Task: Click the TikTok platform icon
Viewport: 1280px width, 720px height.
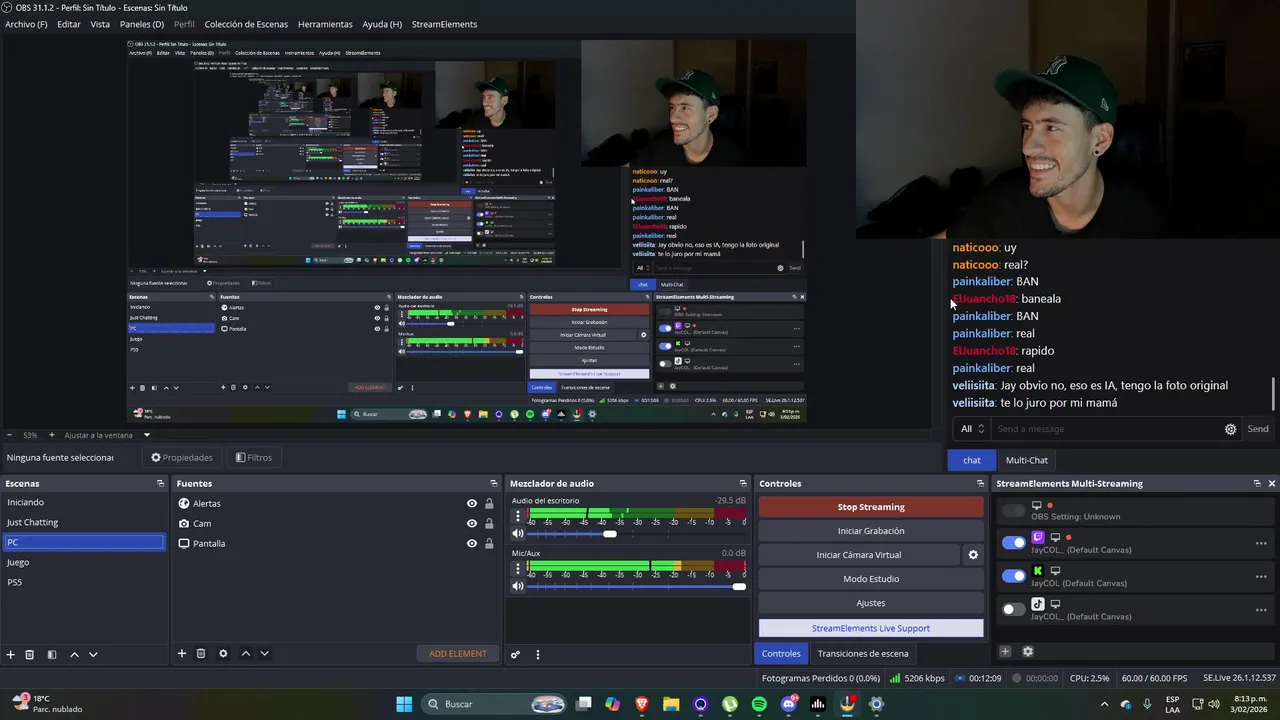Action: 1038,604
